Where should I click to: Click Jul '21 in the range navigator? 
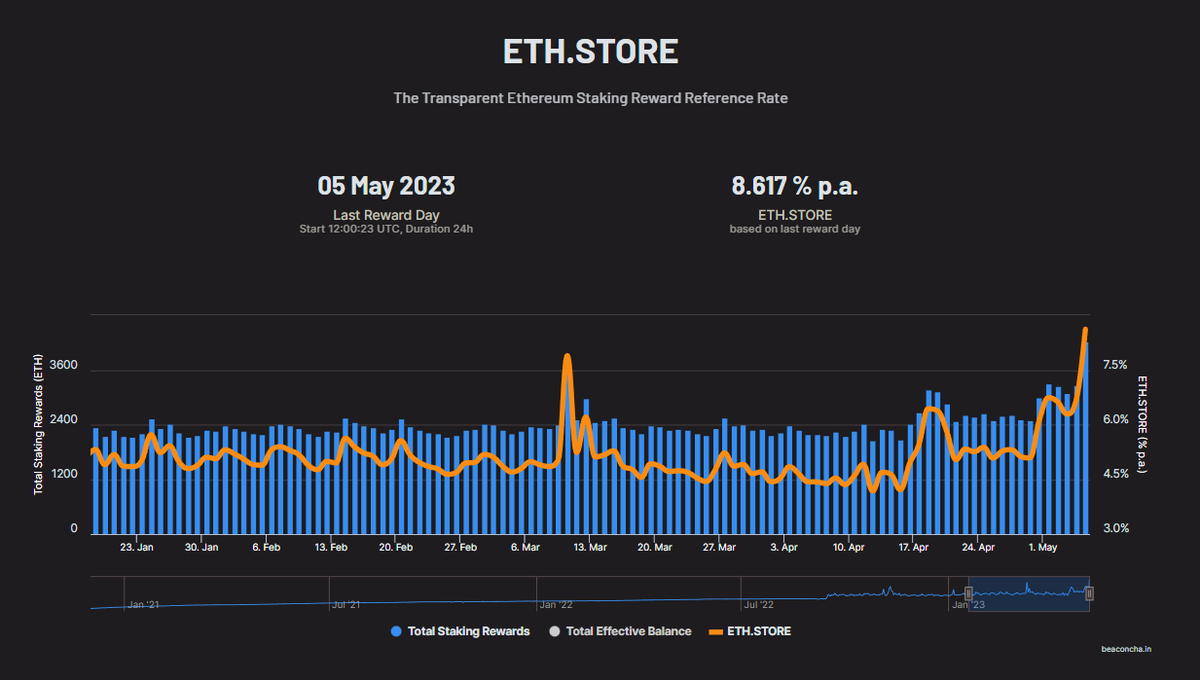point(347,604)
